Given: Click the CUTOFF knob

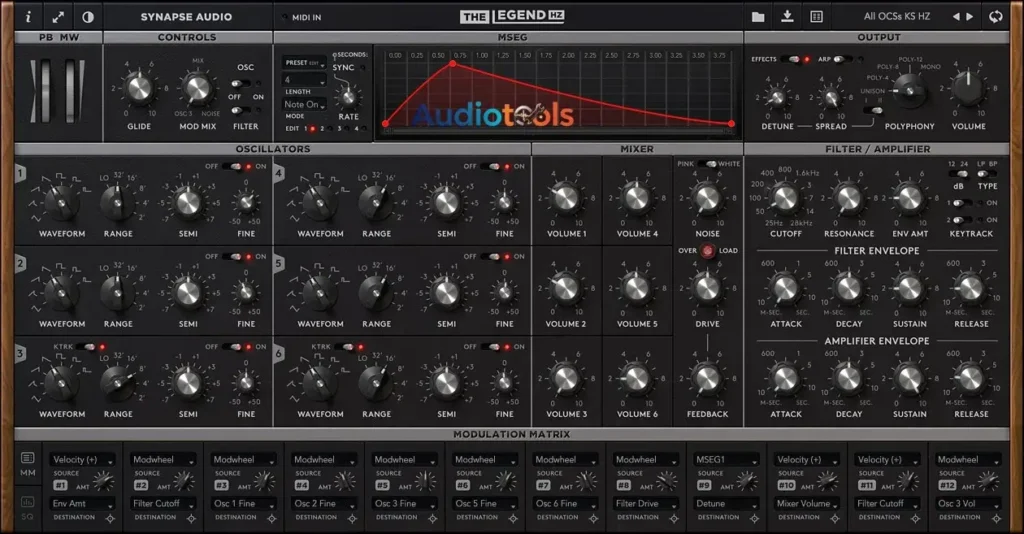Looking at the screenshot, I should click(x=785, y=198).
